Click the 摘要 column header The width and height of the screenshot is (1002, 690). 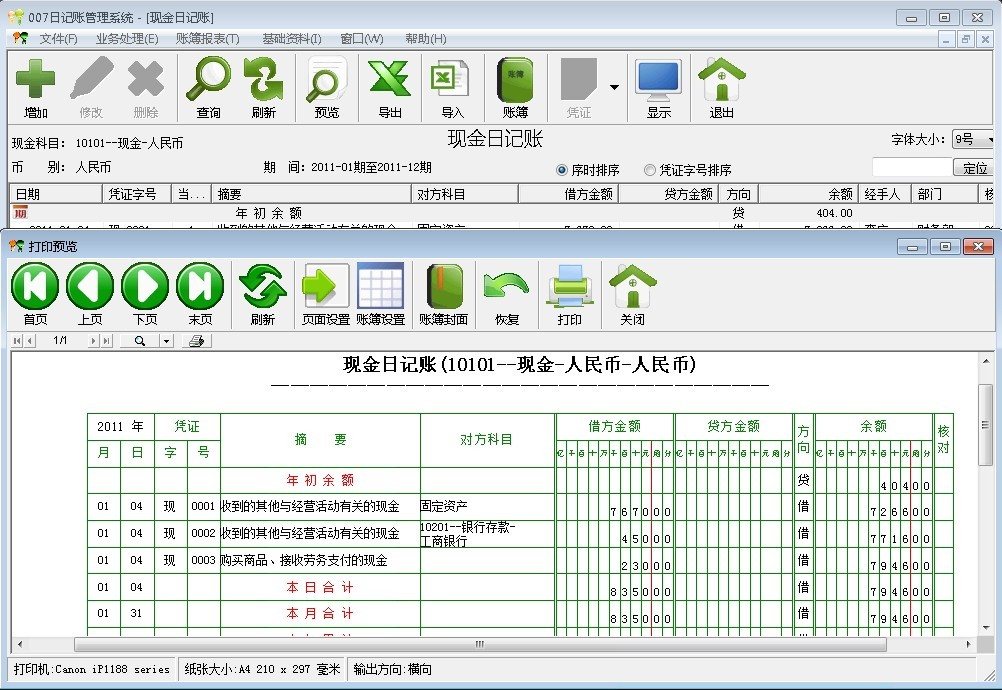coord(310,194)
